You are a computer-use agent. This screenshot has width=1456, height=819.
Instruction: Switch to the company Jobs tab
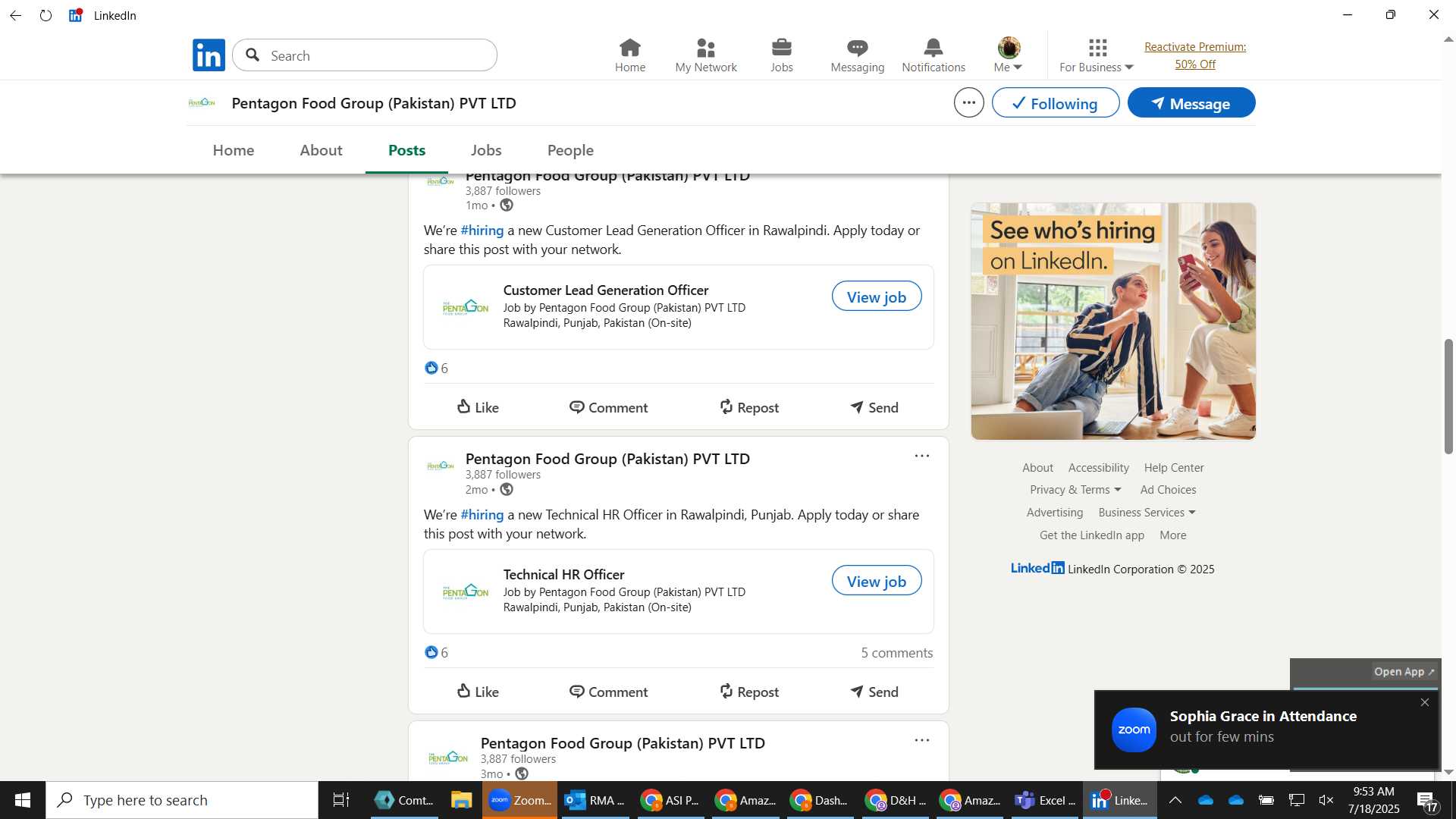(486, 150)
